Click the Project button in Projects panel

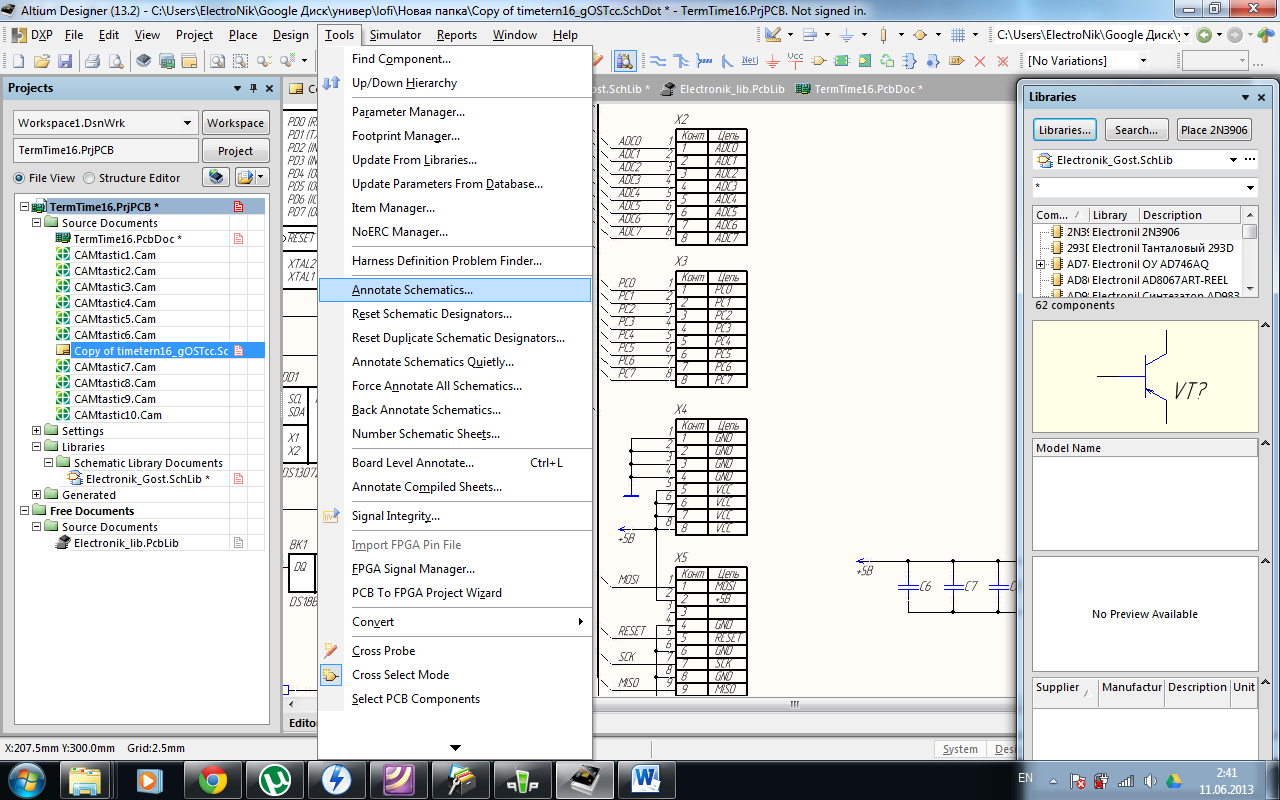236,151
